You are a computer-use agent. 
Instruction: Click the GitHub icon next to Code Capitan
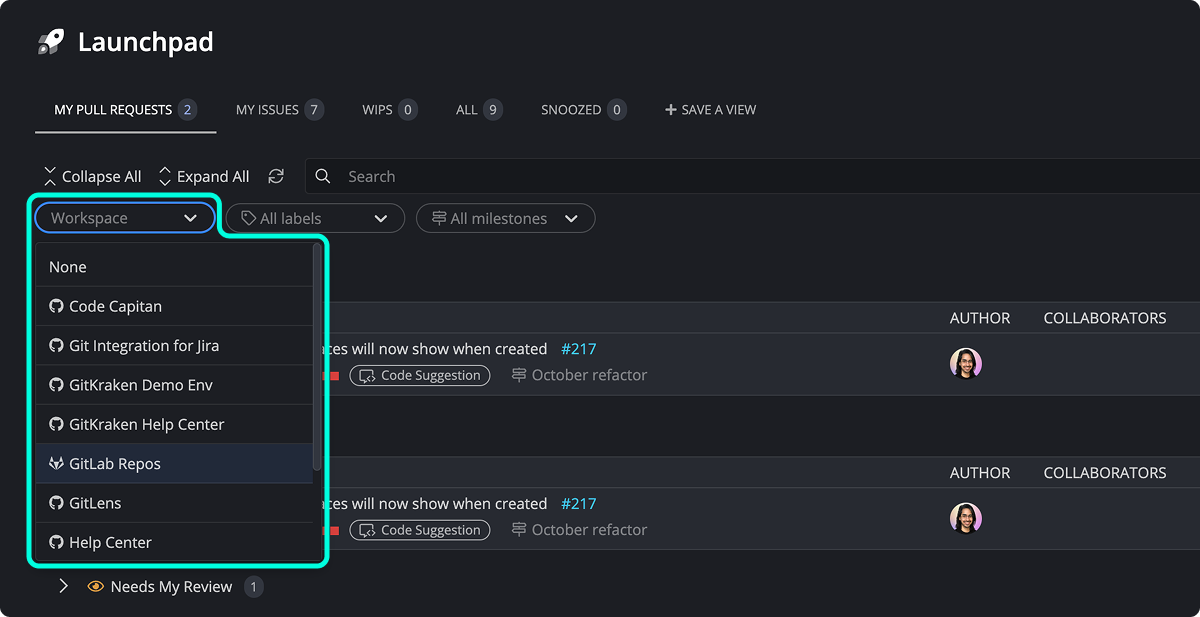click(55, 305)
